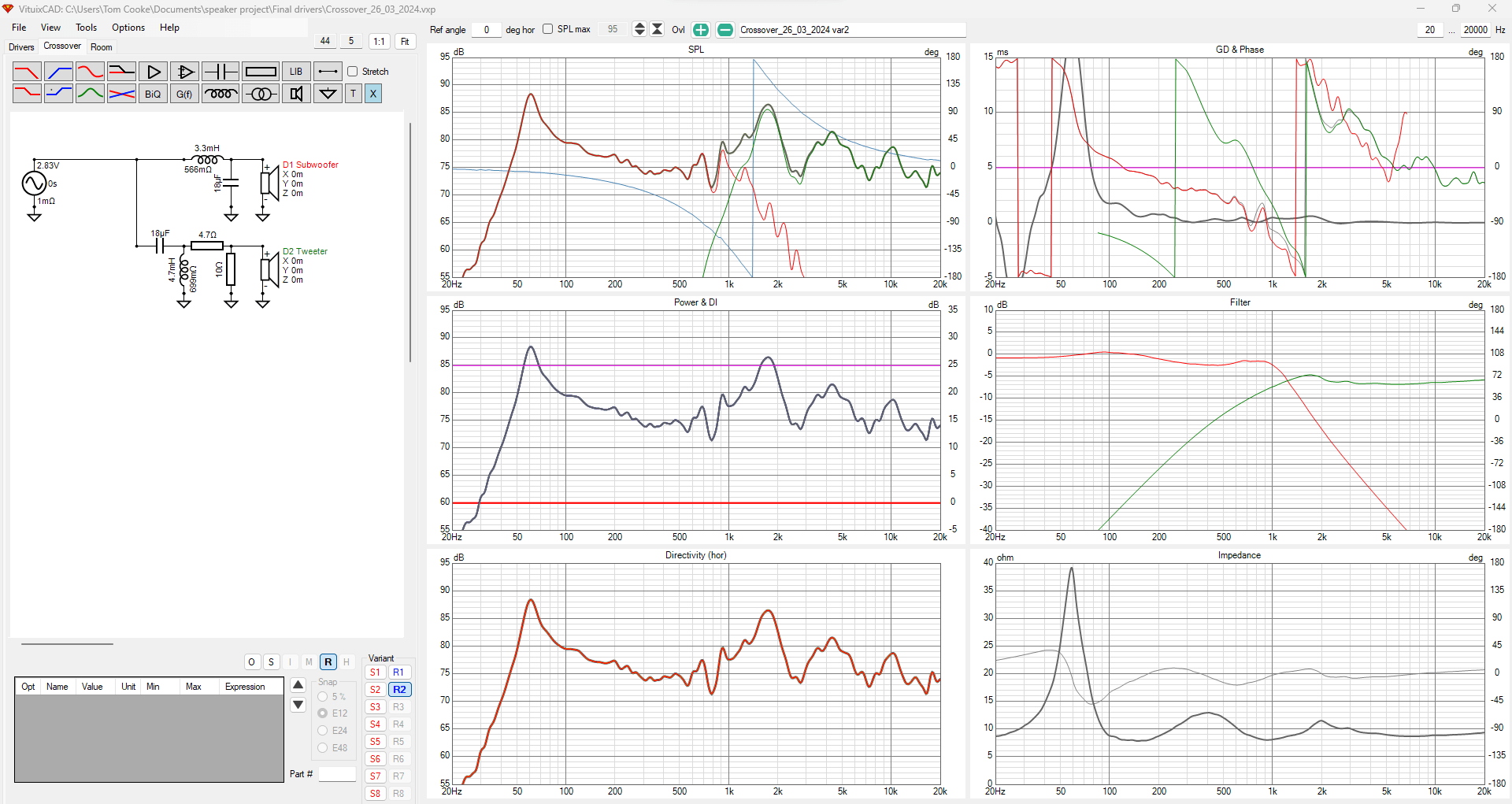Open the File menu
Image resolution: width=1512 pixels, height=804 pixels.
point(19,28)
